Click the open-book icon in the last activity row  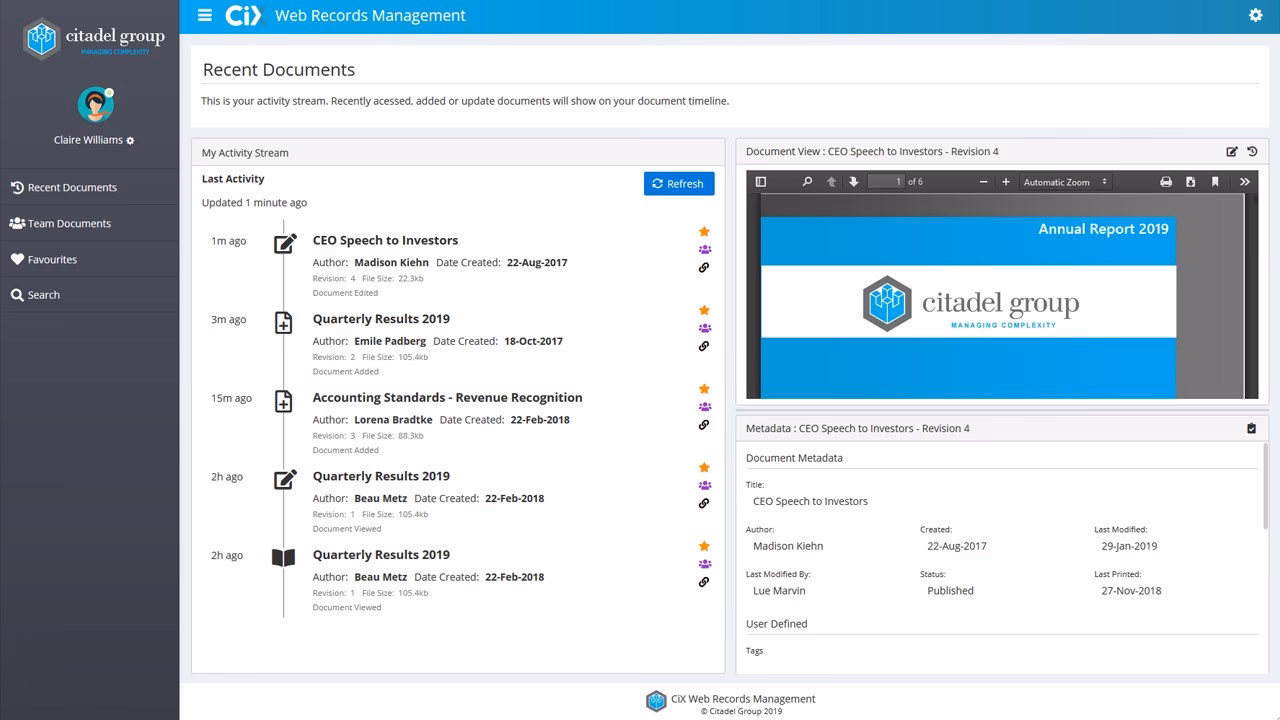pos(284,557)
